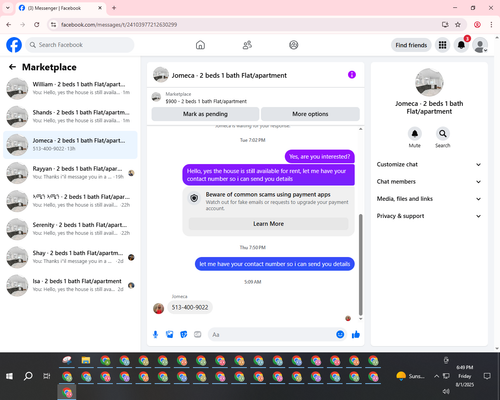Show hidden system tray icons chevron
The image size is (500, 400).
coord(436,376)
